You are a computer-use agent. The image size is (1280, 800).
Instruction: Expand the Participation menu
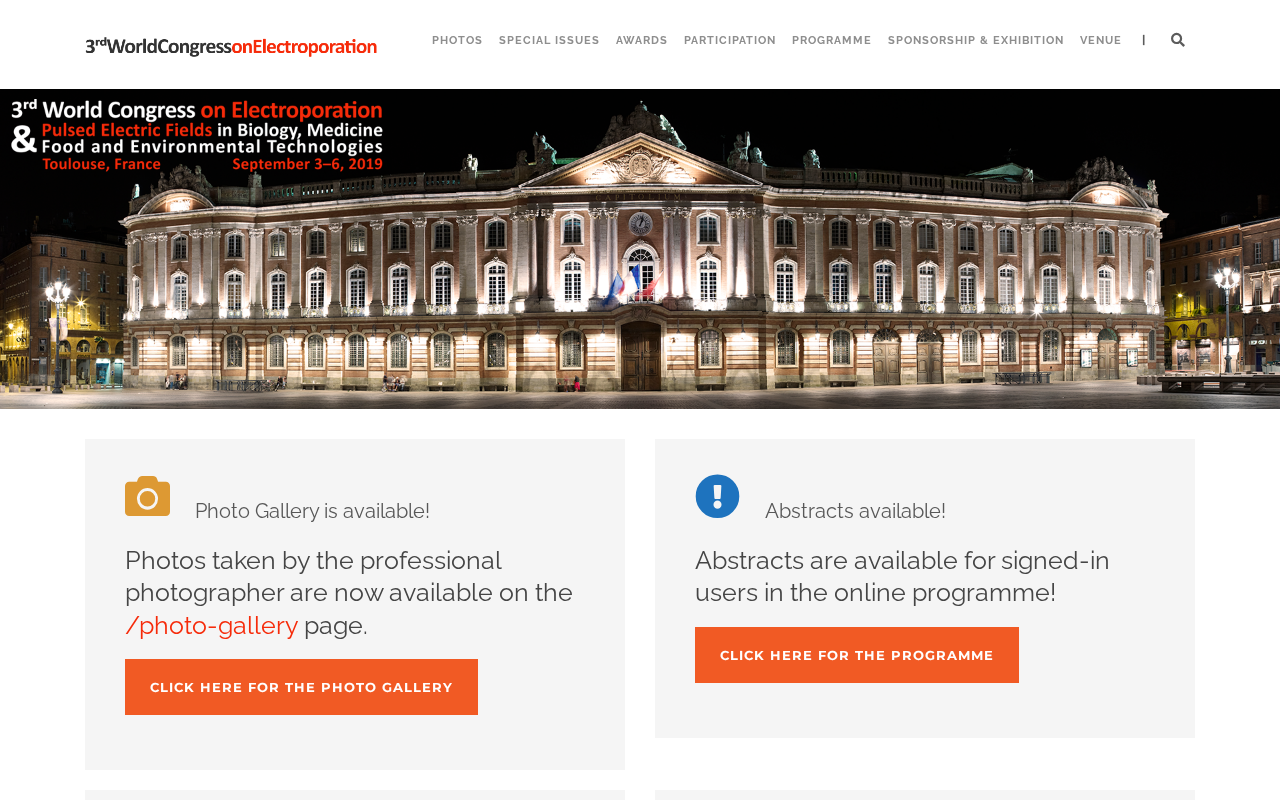coord(730,41)
